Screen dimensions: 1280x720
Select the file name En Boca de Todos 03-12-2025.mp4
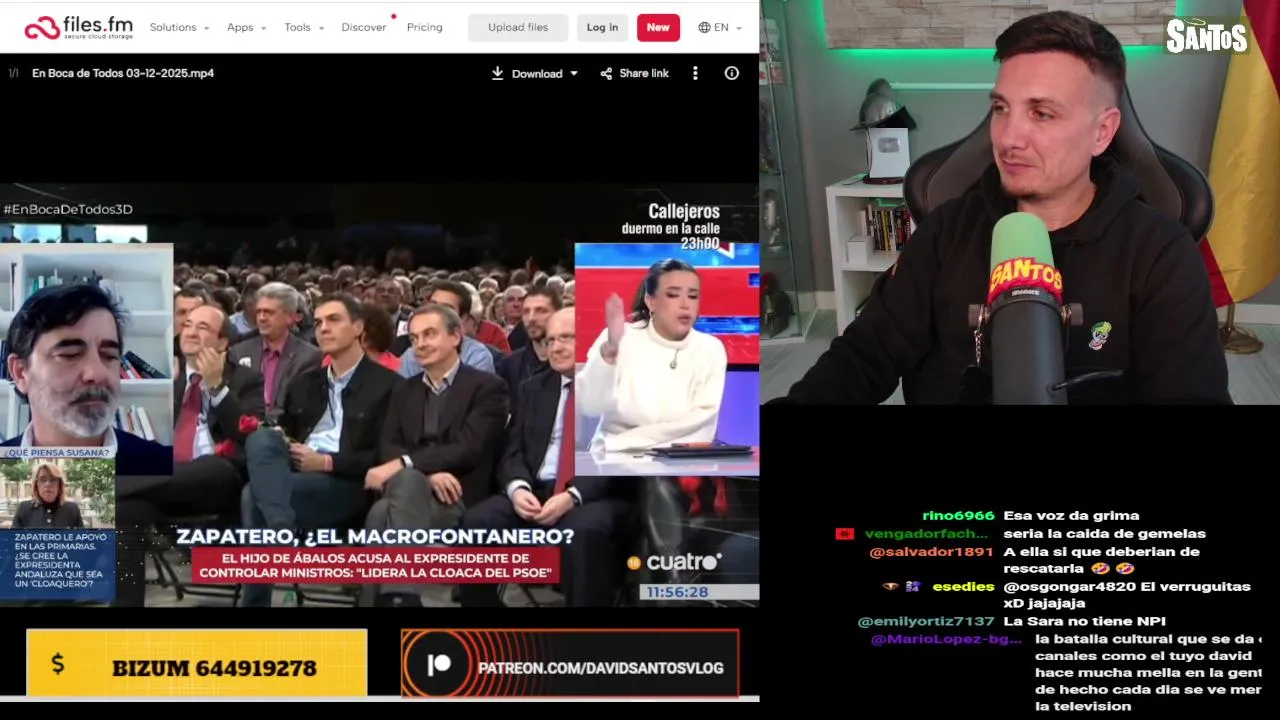(123, 73)
